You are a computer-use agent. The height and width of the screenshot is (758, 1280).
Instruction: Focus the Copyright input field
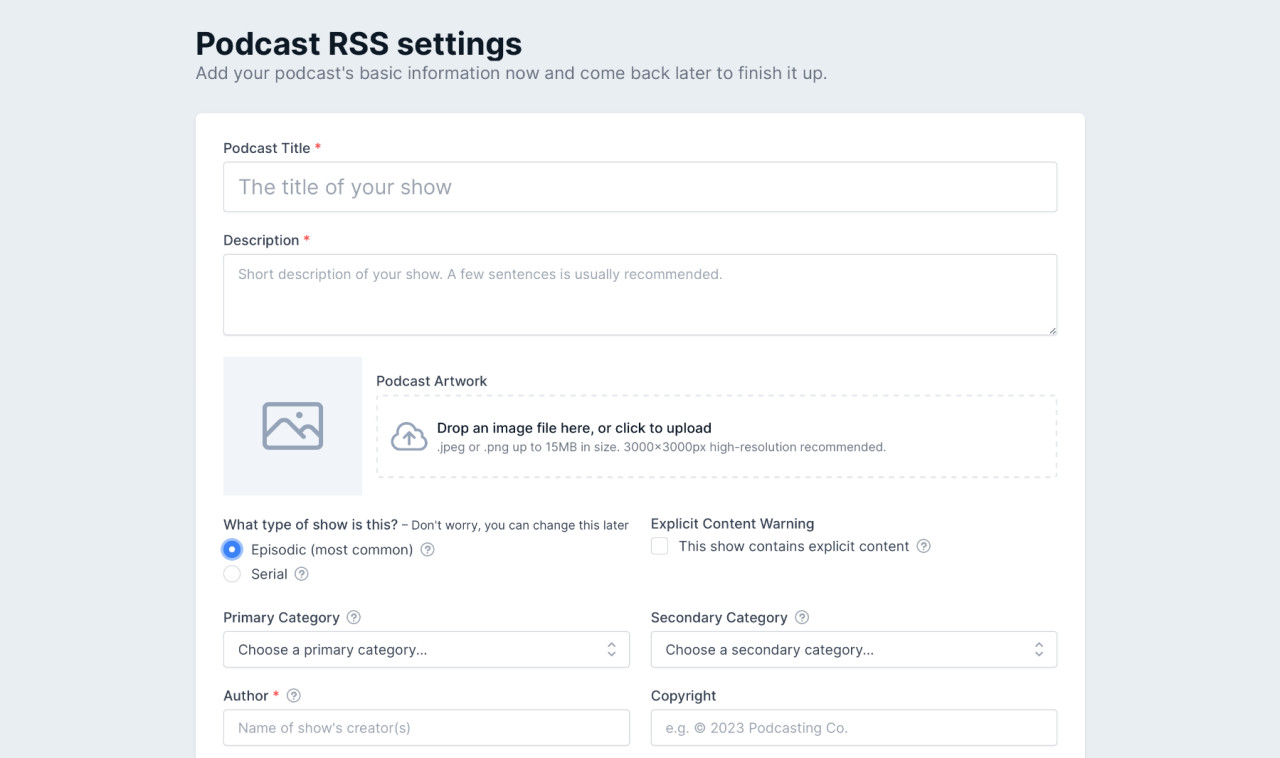point(854,727)
